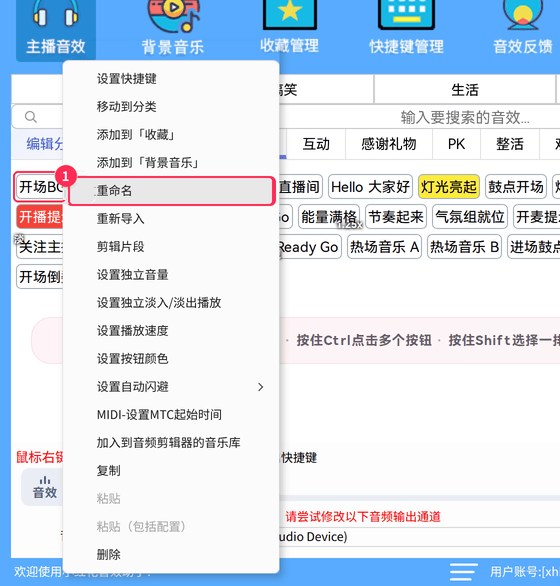
Task: Select 设置按钮颜色 menu entry
Action: click(x=171, y=359)
